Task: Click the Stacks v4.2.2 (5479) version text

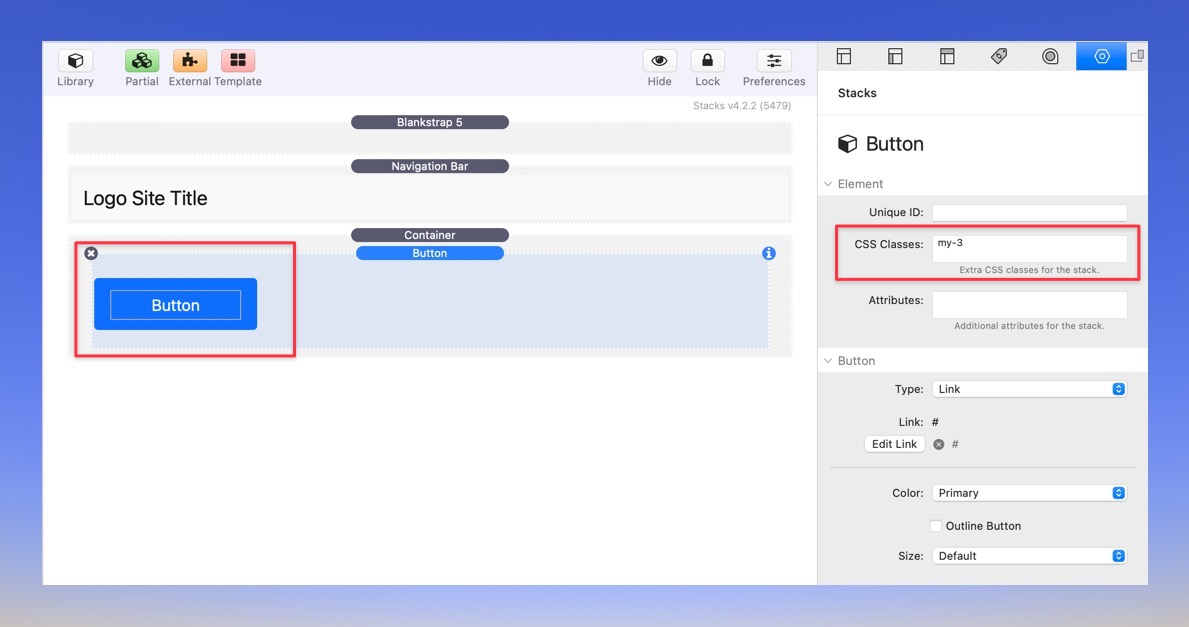Action: click(742, 105)
